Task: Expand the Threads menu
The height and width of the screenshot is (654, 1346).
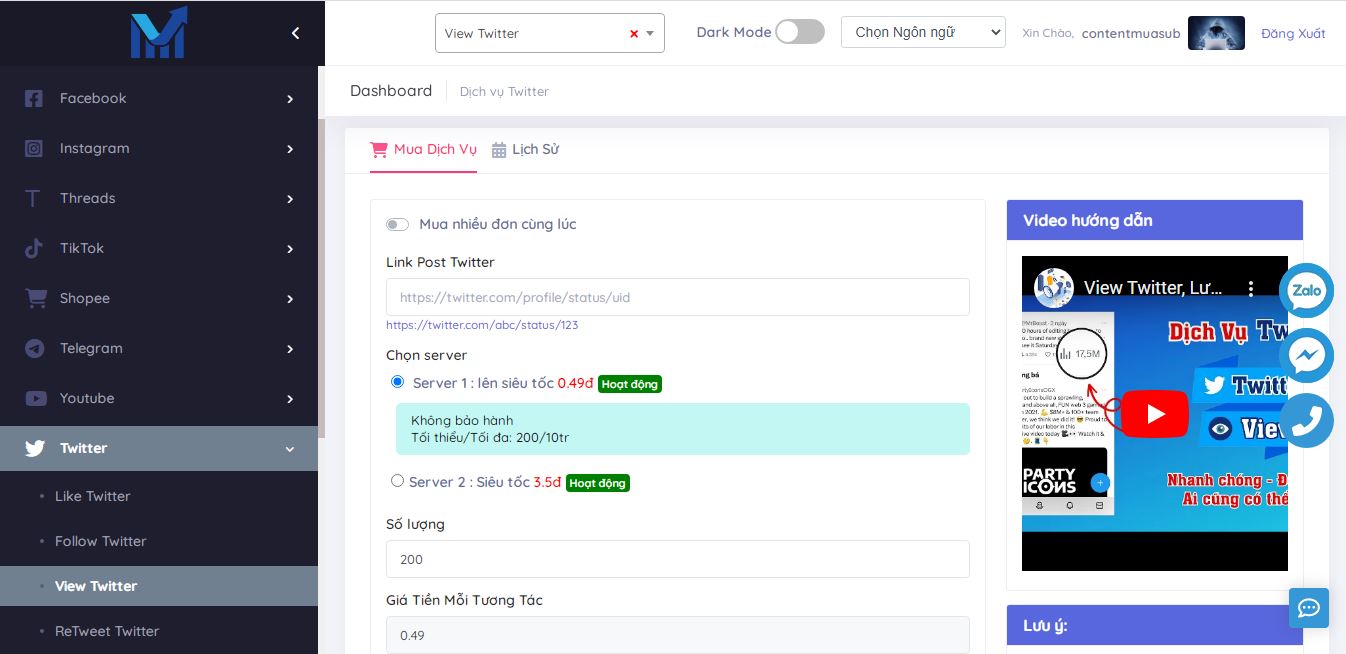Action: 290,199
